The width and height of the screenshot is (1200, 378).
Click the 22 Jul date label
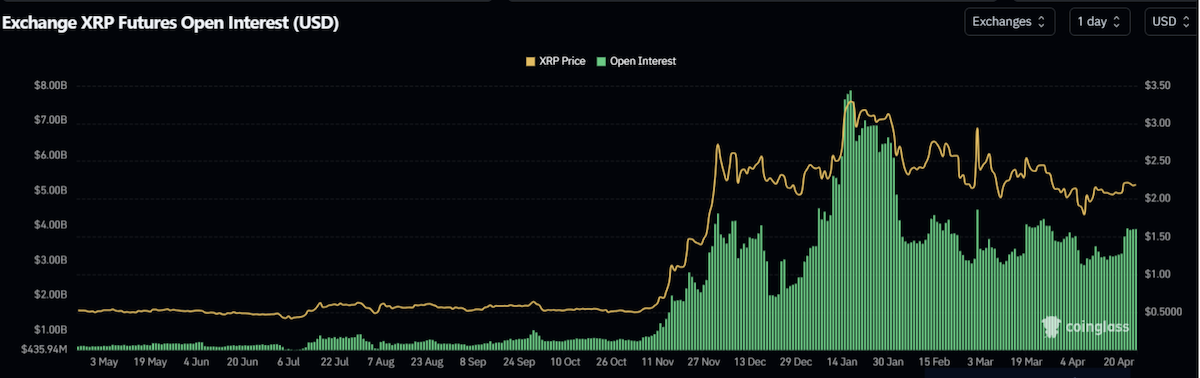(x=335, y=362)
